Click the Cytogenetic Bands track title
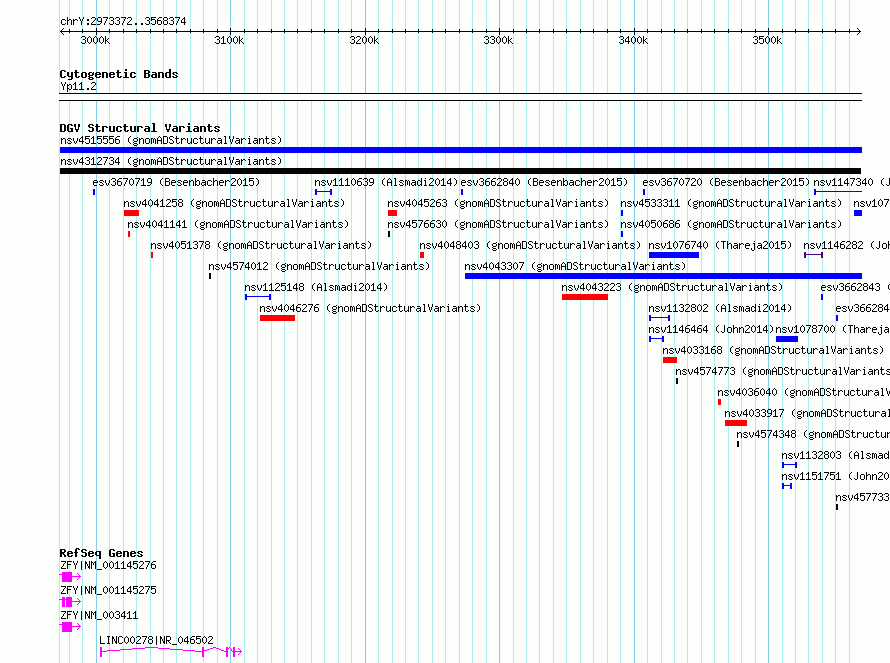The width and height of the screenshot is (890, 663). pyautogui.click(x=119, y=74)
